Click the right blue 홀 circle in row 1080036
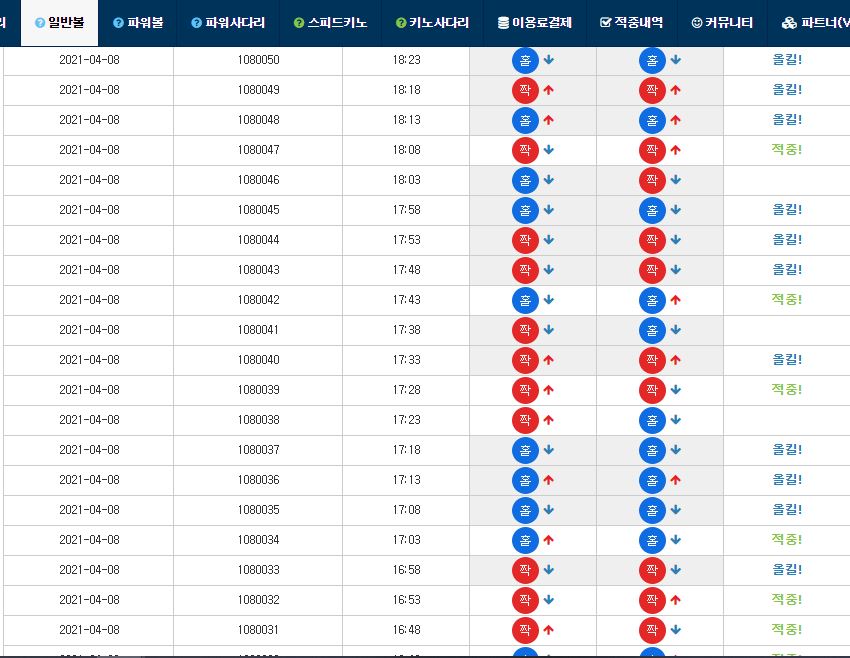850x658 pixels. (652, 480)
